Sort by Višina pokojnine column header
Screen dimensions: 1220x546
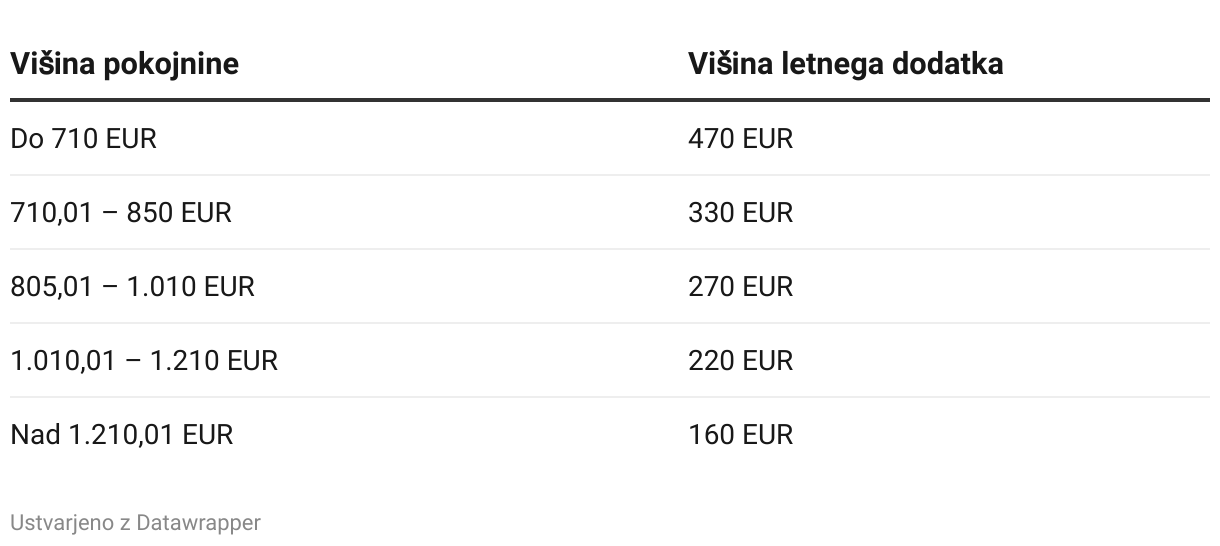coord(124,64)
